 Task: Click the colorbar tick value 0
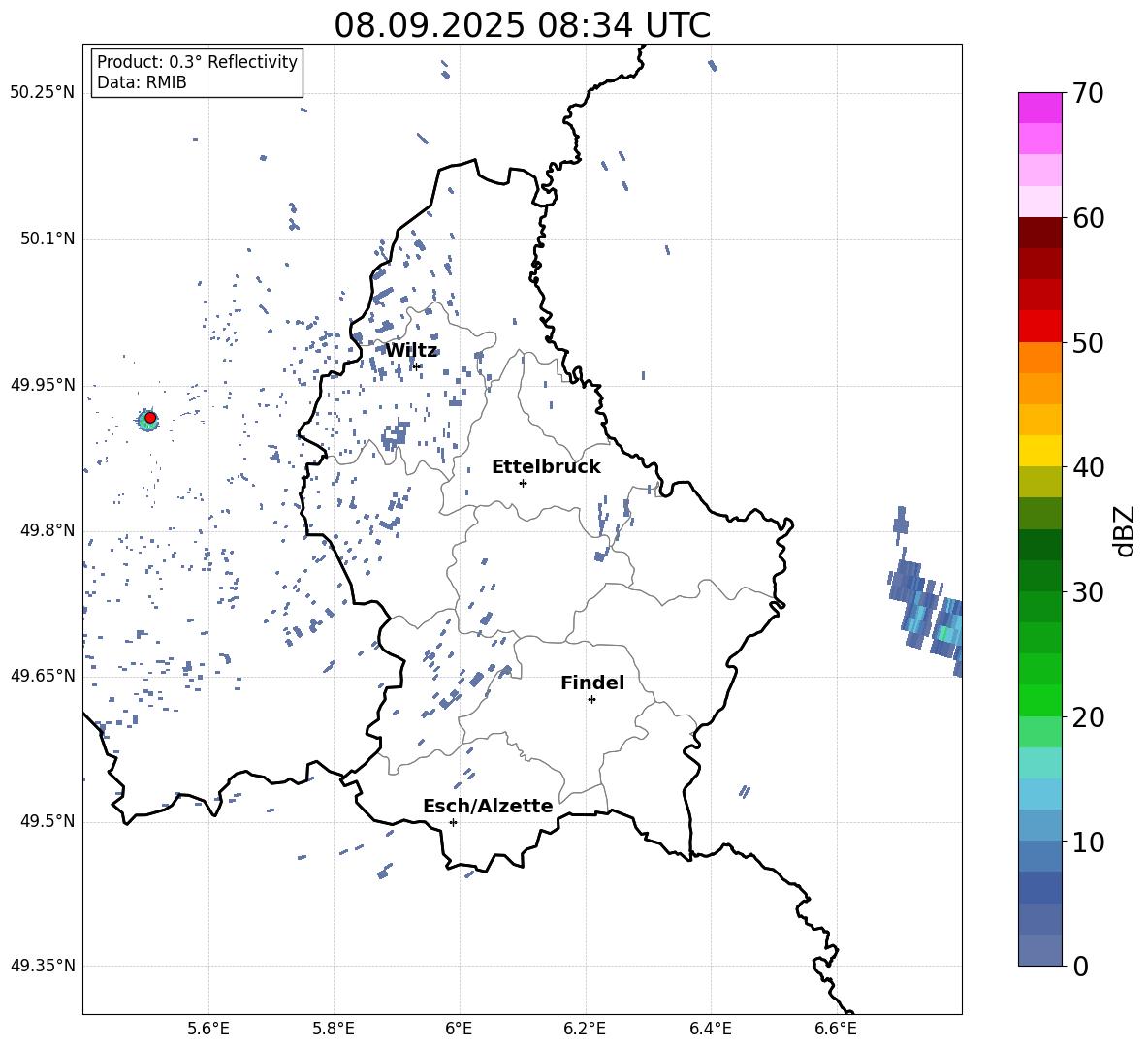[x=1080, y=966]
